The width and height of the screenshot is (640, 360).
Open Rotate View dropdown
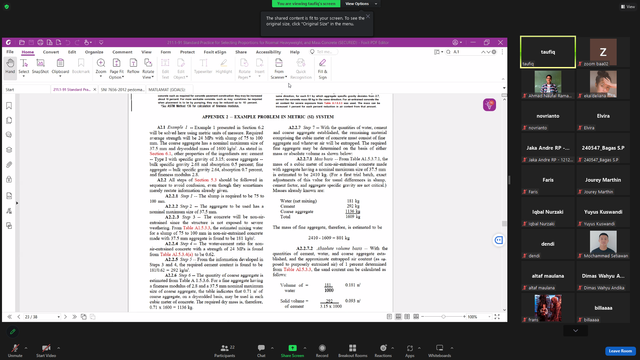[148, 68]
